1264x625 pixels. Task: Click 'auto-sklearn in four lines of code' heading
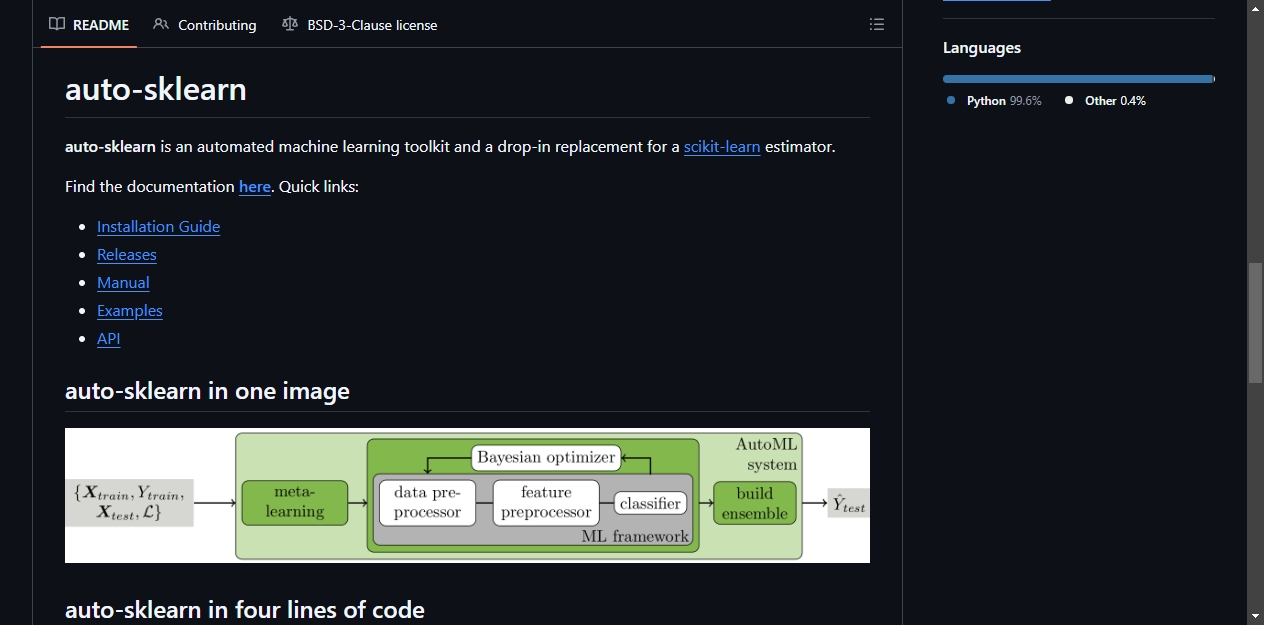tap(245, 609)
